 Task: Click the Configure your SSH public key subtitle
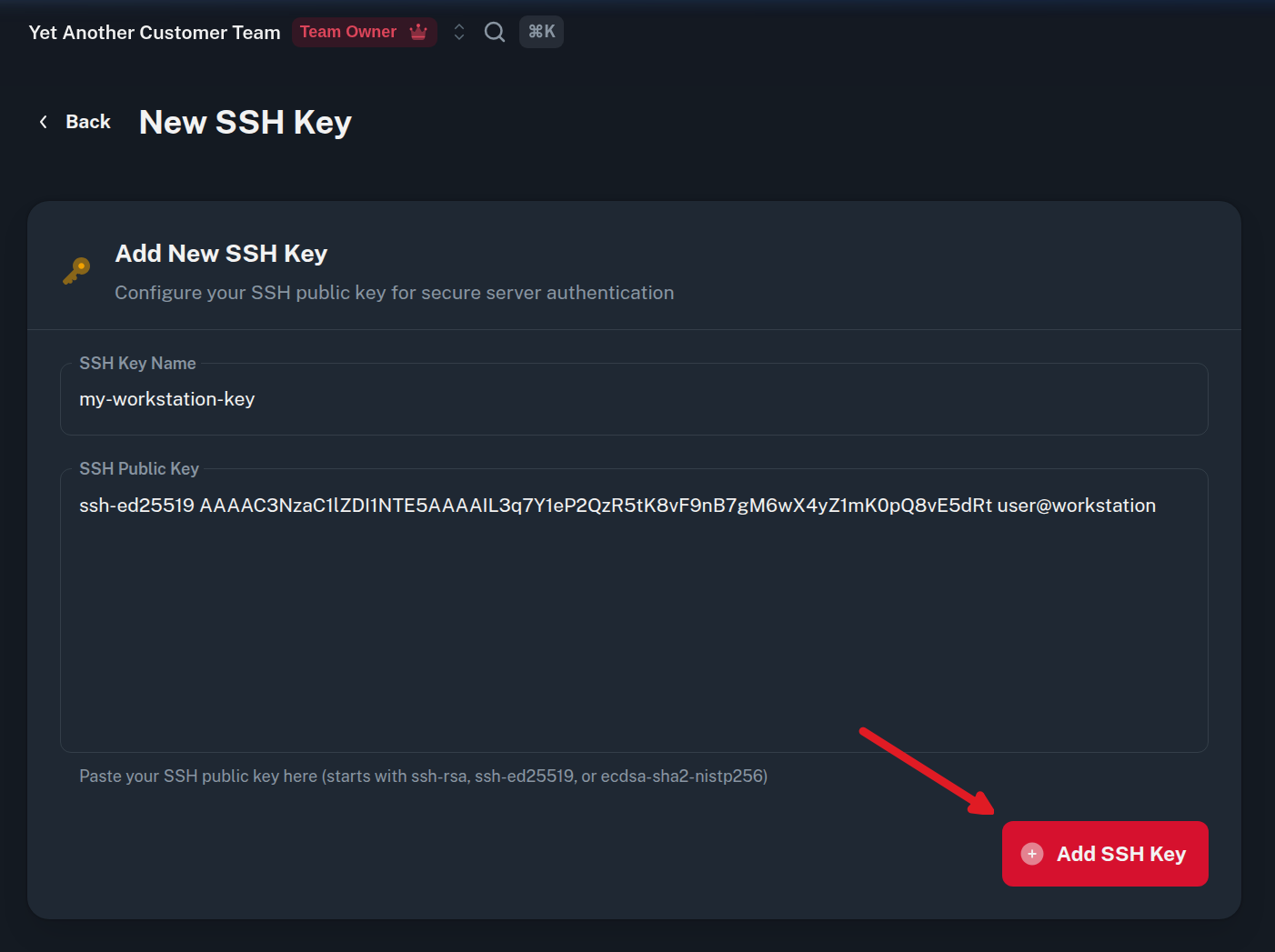click(x=395, y=293)
